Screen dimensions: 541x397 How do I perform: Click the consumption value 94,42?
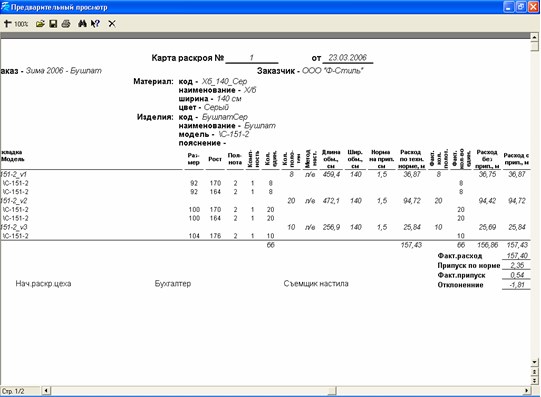[x=487, y=201]
